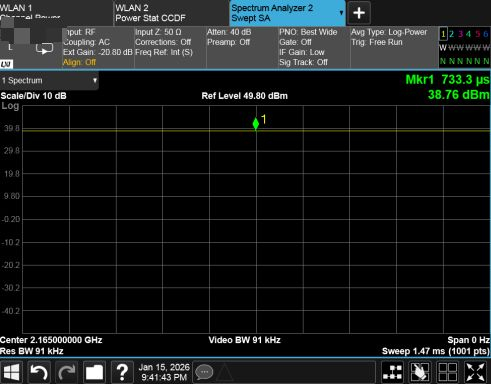This screenshot has height=384, width=491.
Task: Click Ref Level 49.80 dBm setting
Action: pos(244,96)
